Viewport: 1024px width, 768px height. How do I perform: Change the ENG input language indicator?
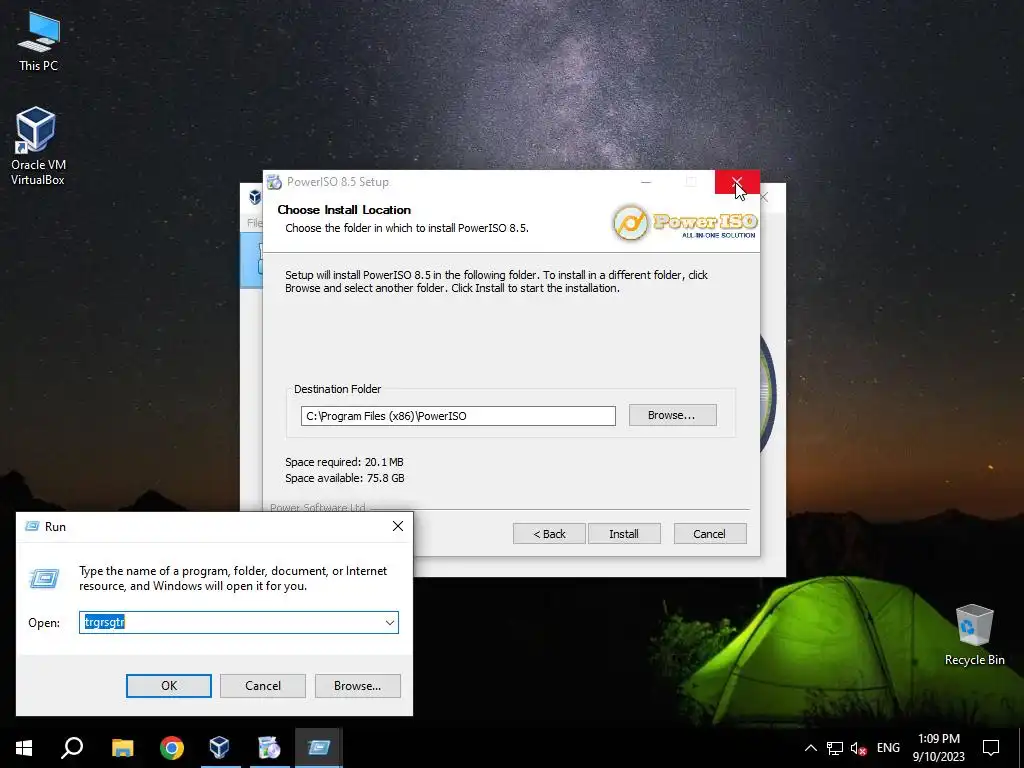888,748
